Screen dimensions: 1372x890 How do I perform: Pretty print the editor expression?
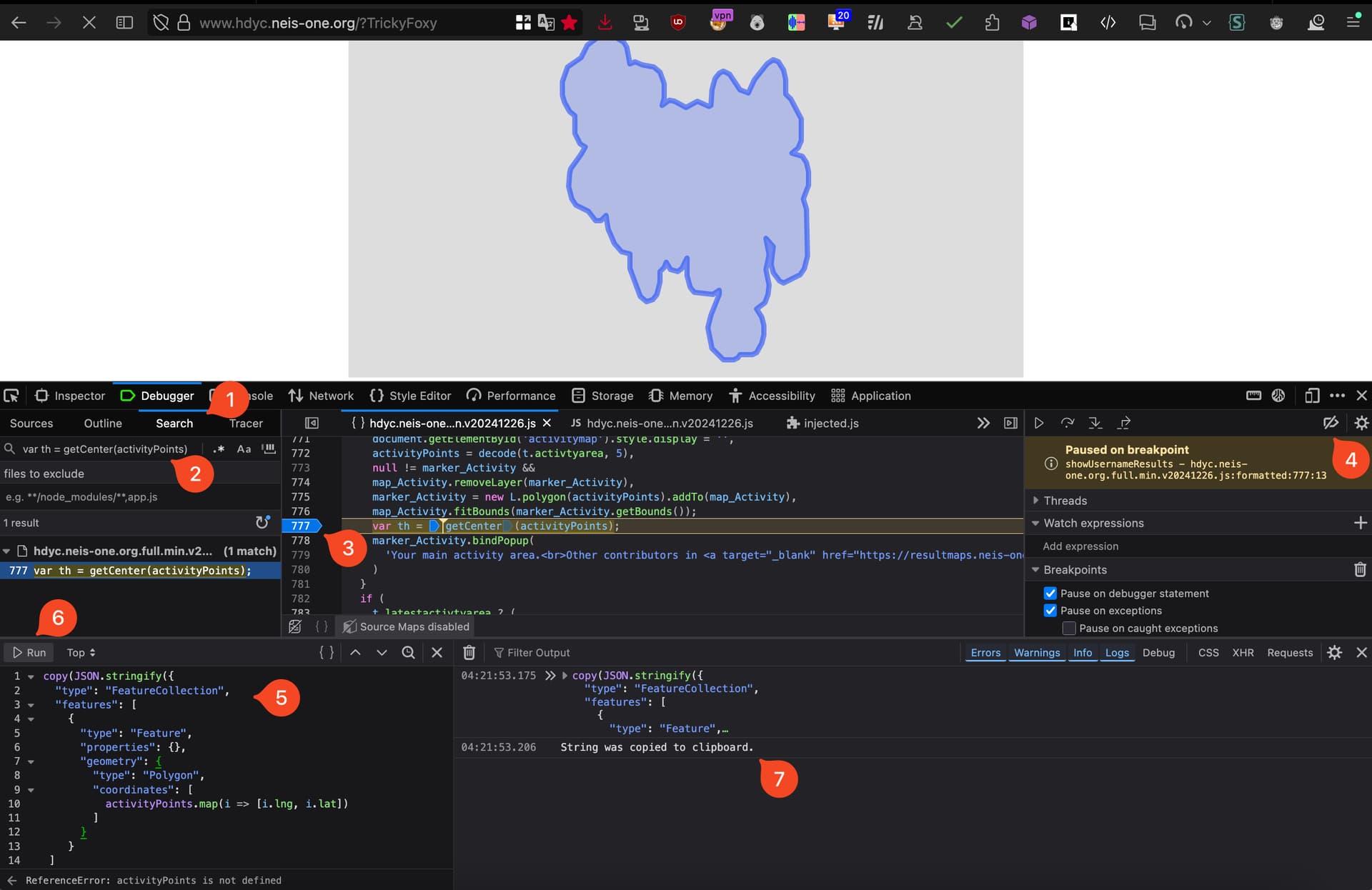point(327,652)
